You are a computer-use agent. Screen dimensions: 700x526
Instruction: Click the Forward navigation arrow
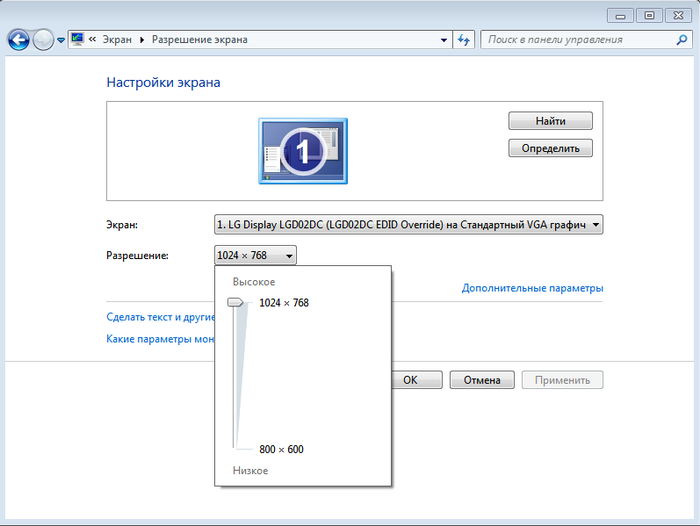(43, 40)
